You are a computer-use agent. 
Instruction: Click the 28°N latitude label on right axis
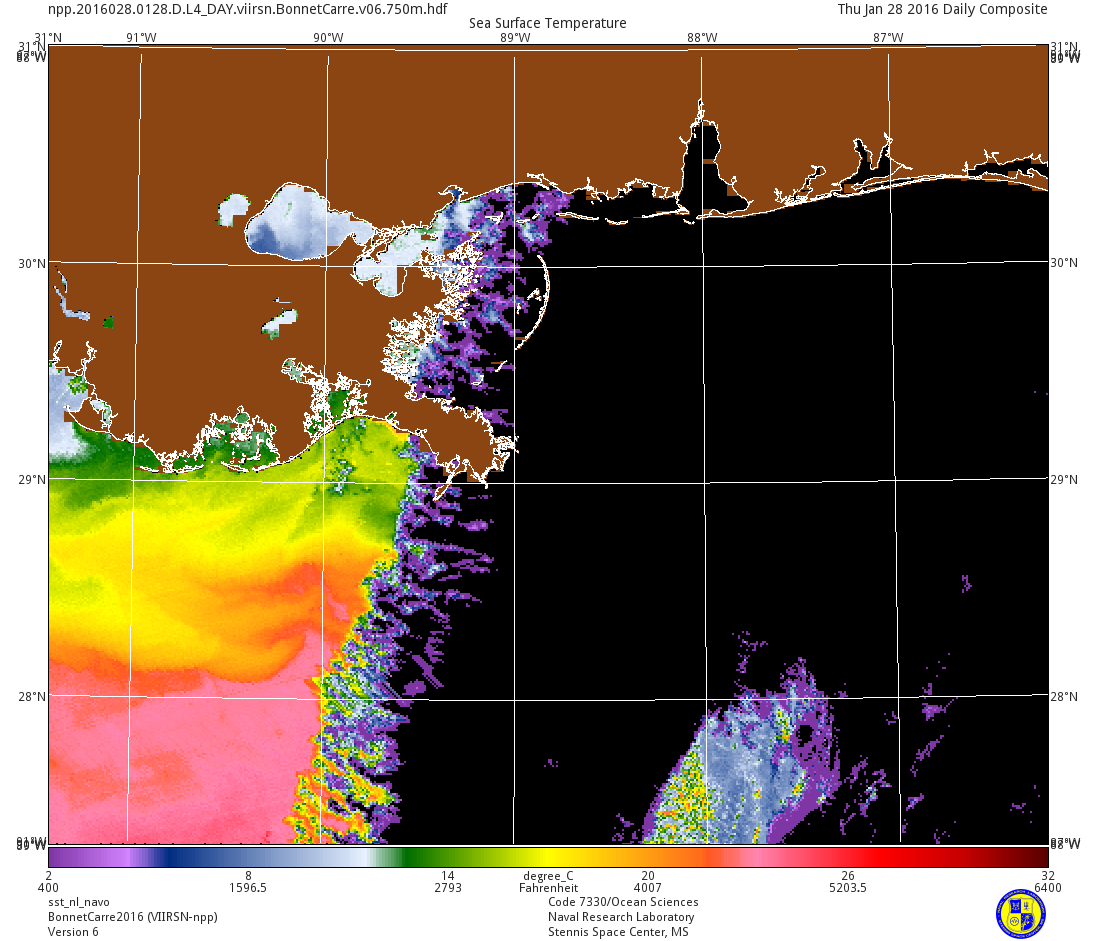1063,696
